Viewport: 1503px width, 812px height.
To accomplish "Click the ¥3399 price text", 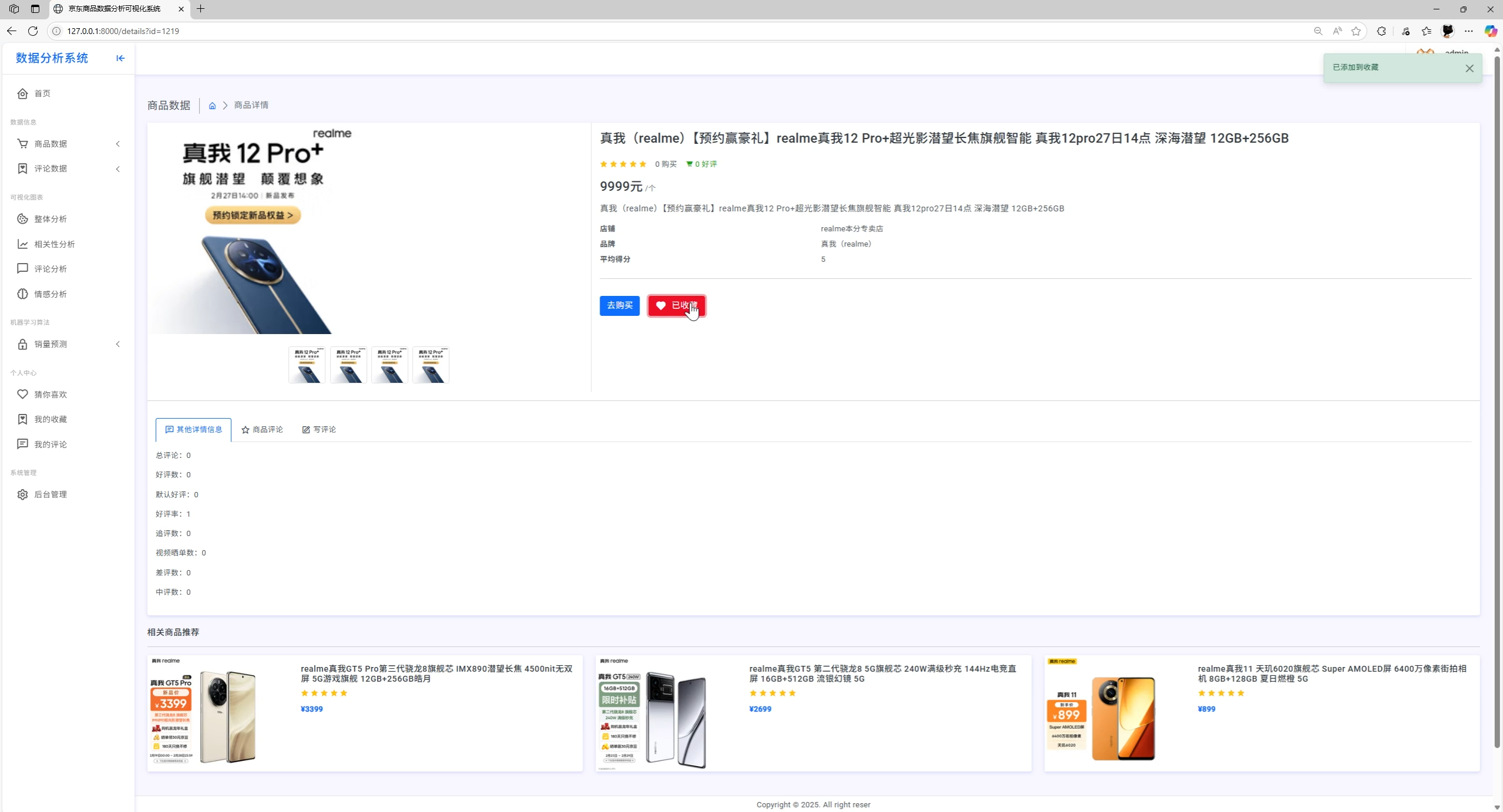I will pyautogui.click(x=312, y=709).
